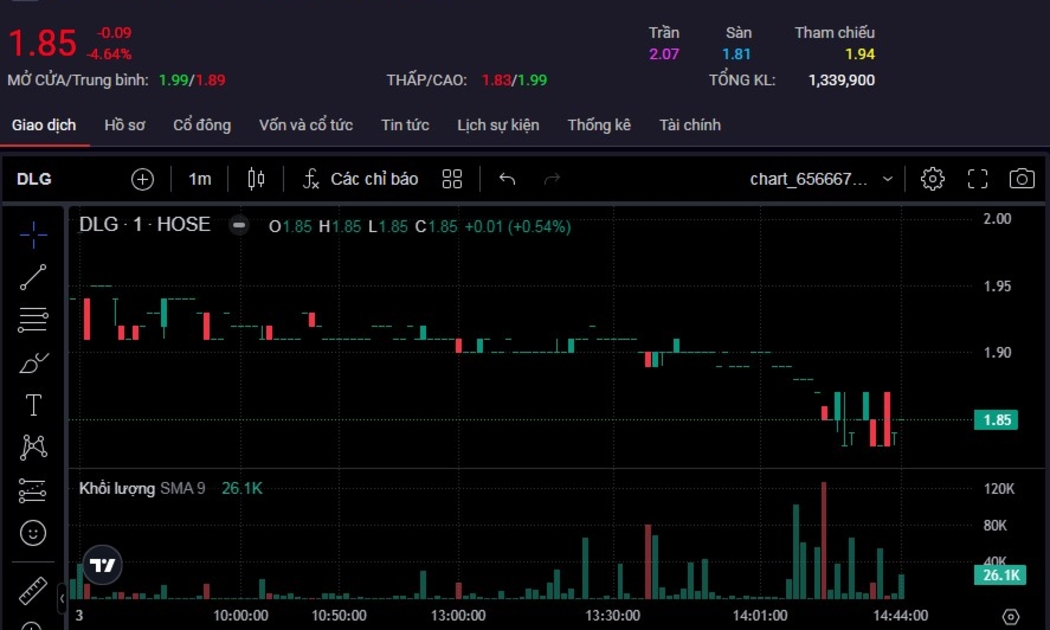Screen dimensions: 1050x630
Task: Take a chart snapshot with camera icon
Action: tap(1021, 179)
